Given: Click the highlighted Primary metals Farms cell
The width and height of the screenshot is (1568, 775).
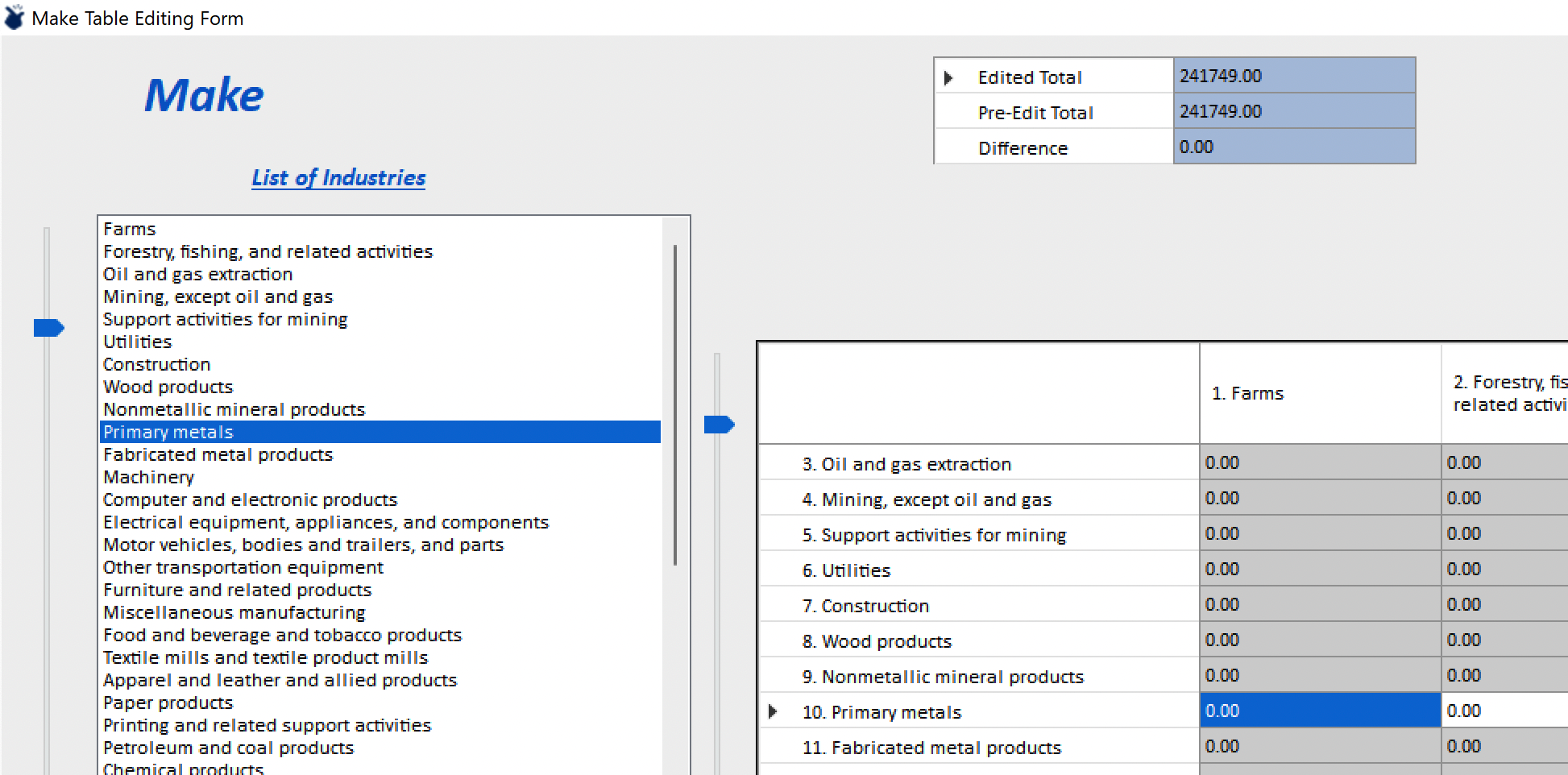Looking at the screenshot, I should pos(1320,711).
